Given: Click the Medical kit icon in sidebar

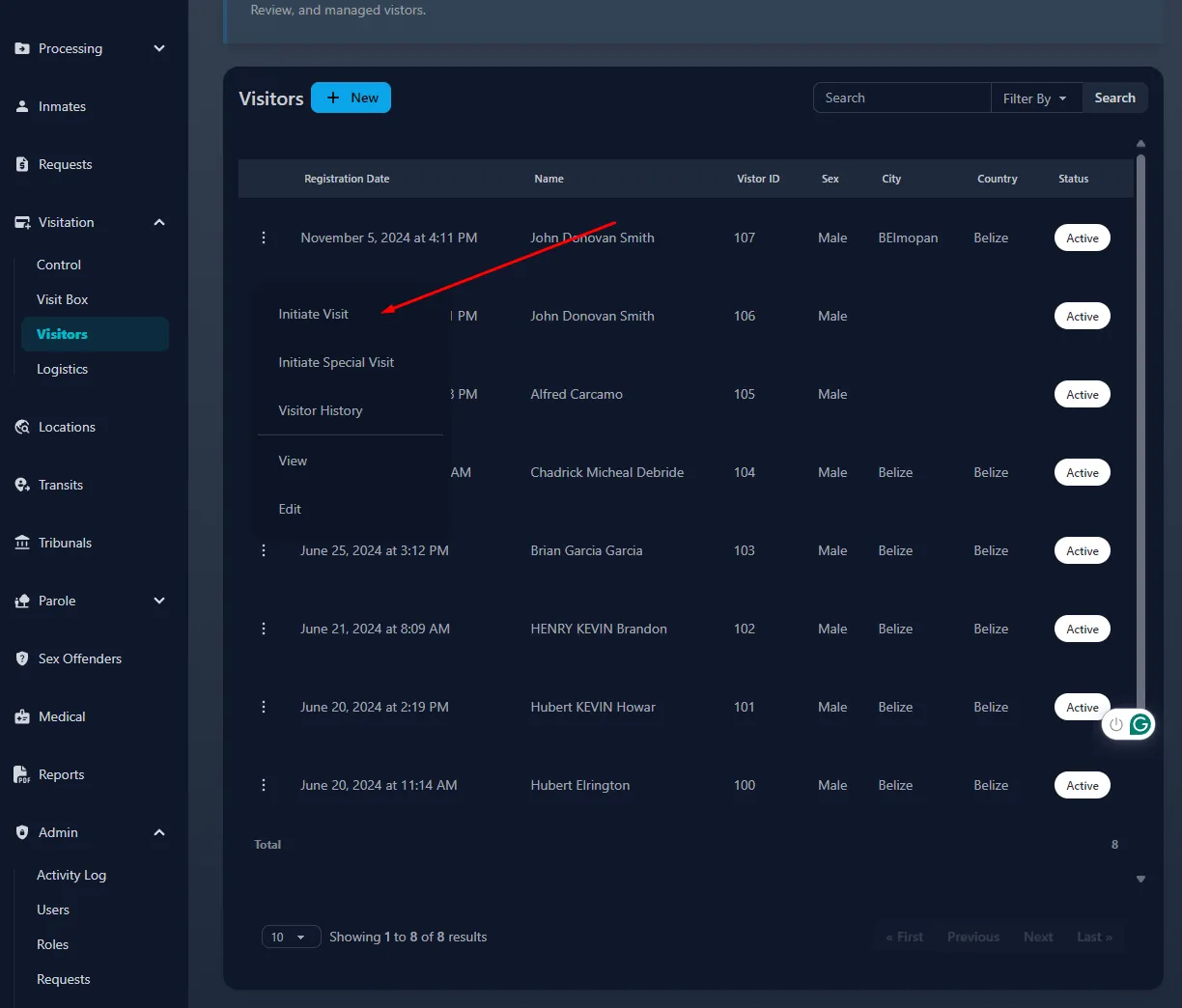Looking at the screenshot, I should [x=22, y=717].
